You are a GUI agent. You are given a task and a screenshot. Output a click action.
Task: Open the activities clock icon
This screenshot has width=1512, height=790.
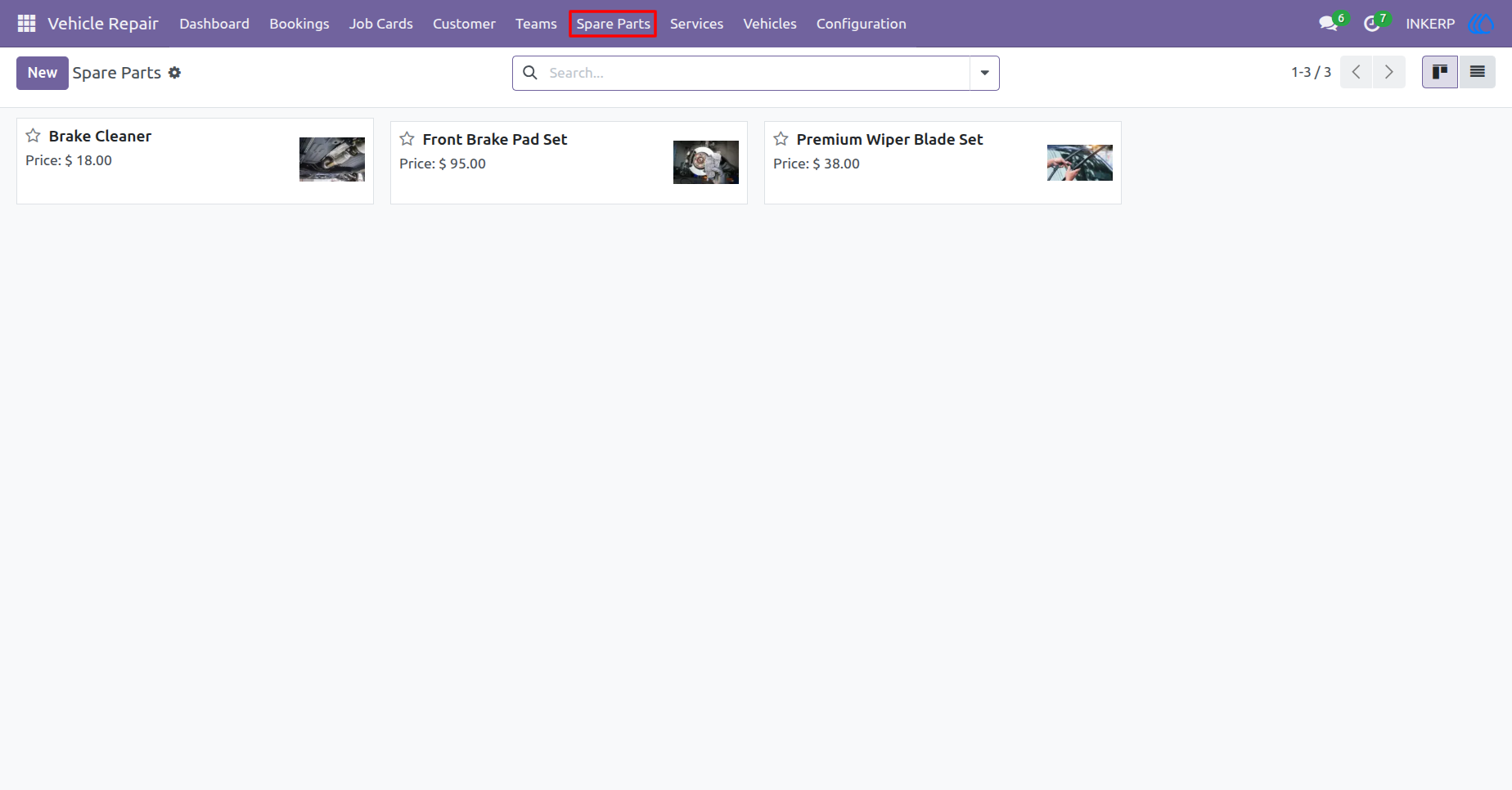[x=1372, y=24]
